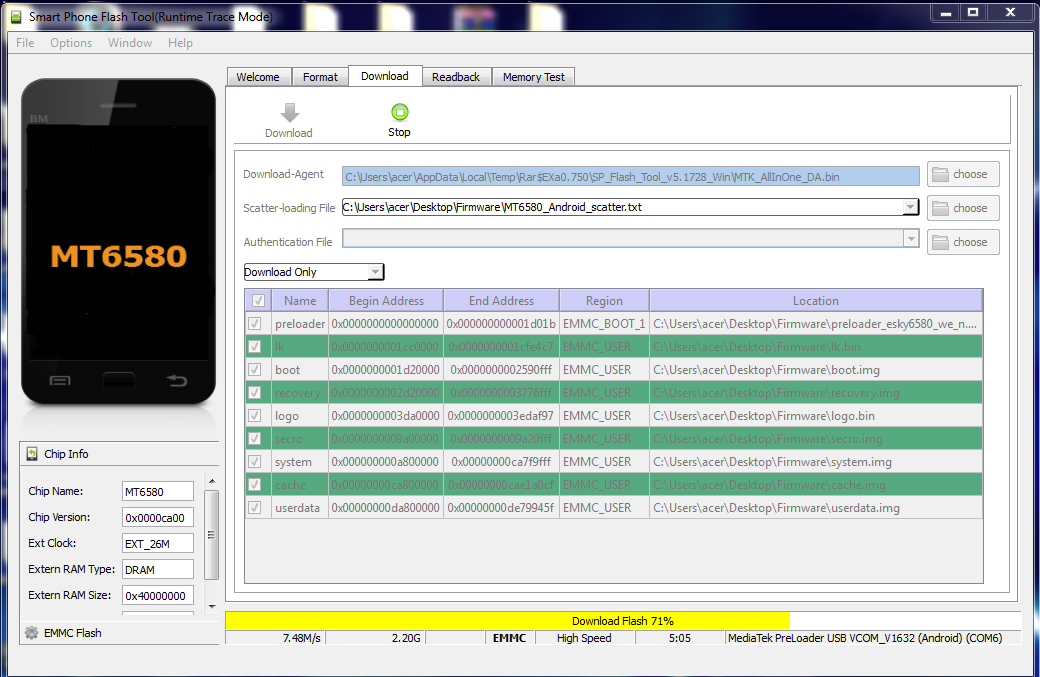
Task: Click the Download-Agent path field
Action: coord(631,176)
